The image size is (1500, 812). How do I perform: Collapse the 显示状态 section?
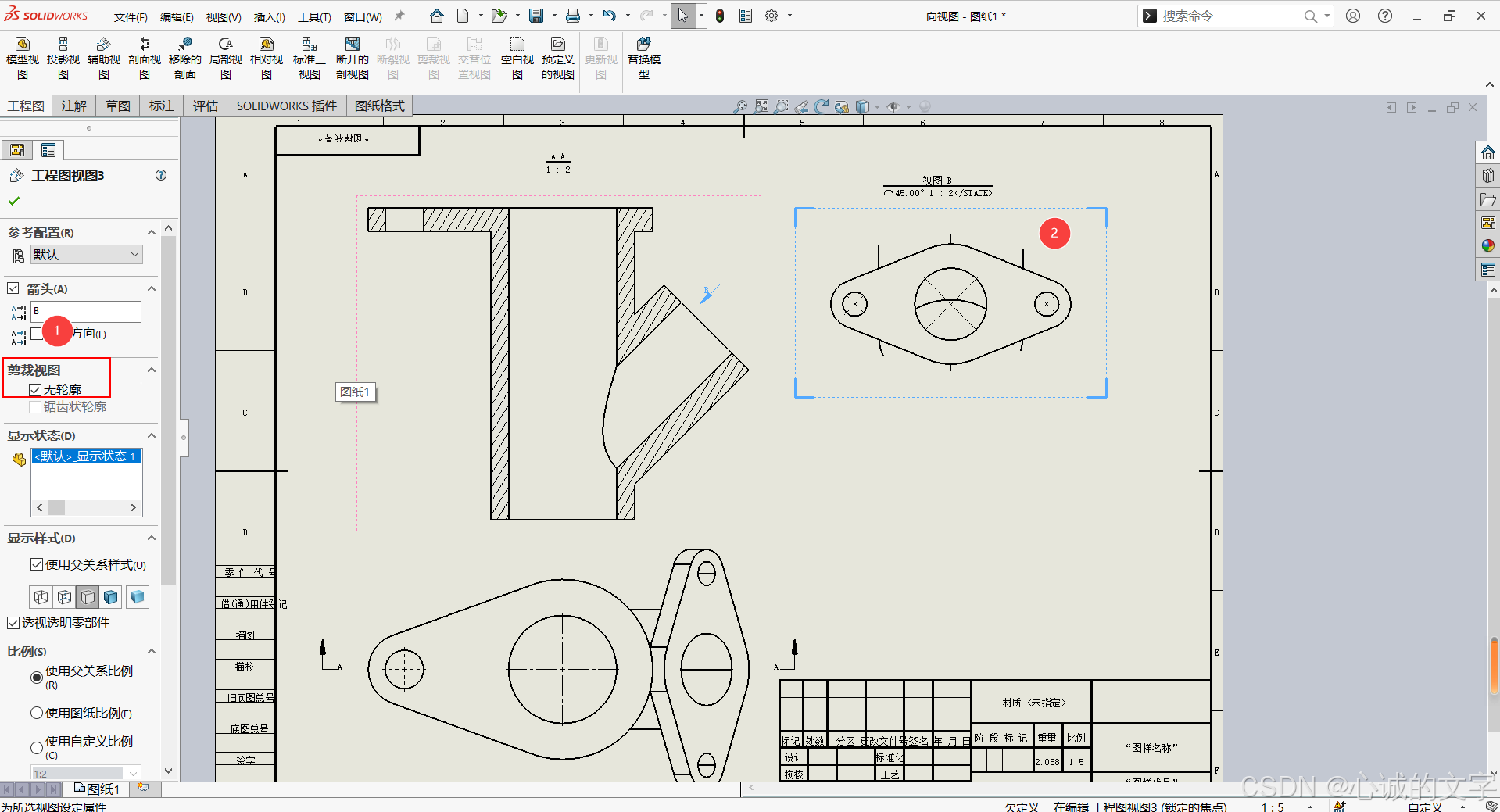point(152,435)
